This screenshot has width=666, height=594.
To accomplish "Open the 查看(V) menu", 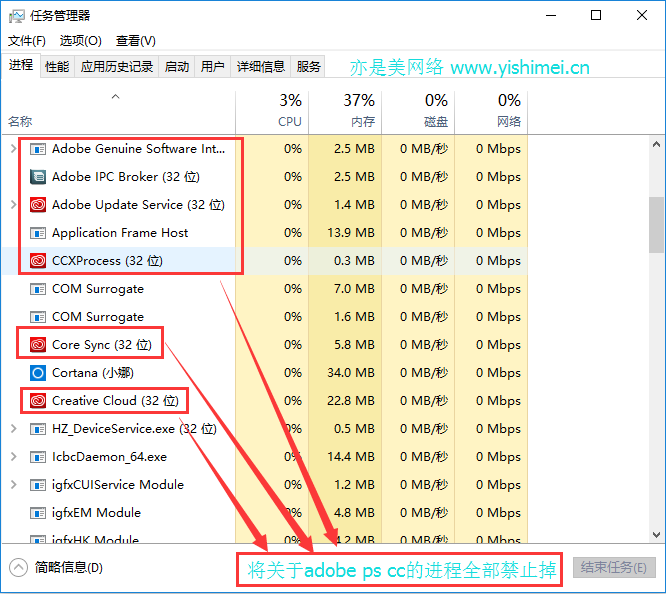I will coord(136,41).
